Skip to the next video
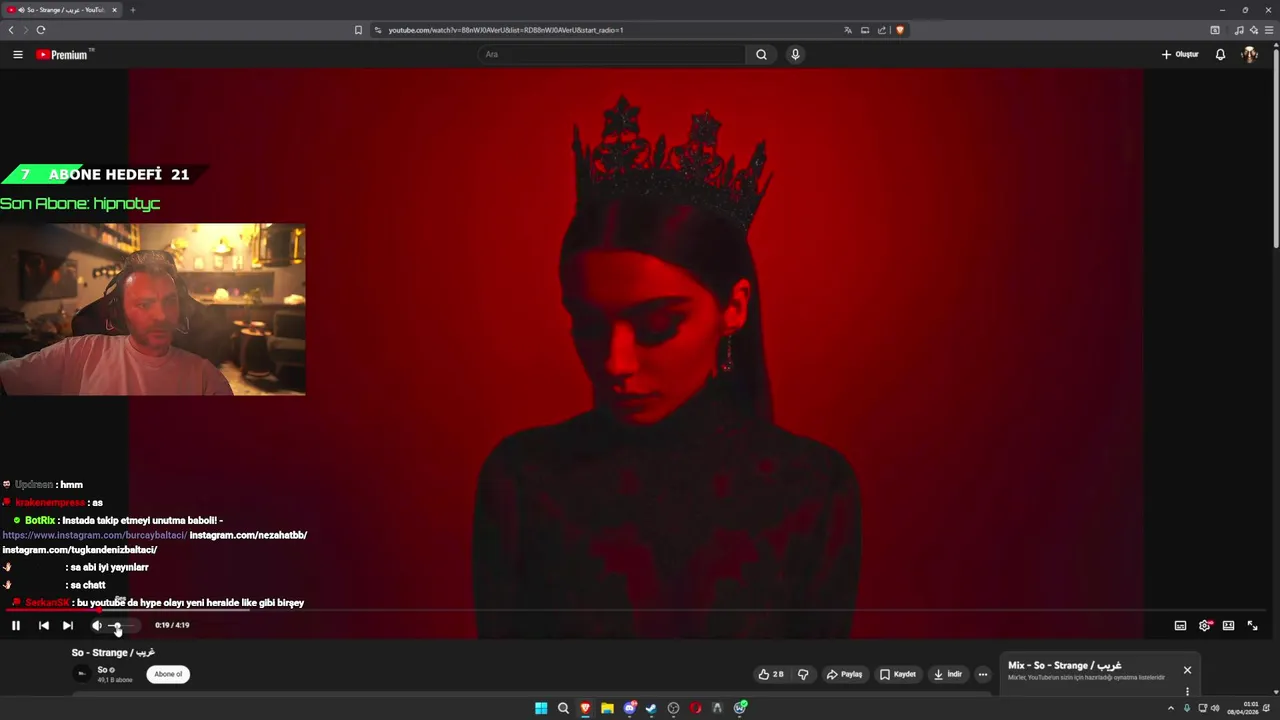Viewport: 1280px width, 720px height. coord(68,626)
